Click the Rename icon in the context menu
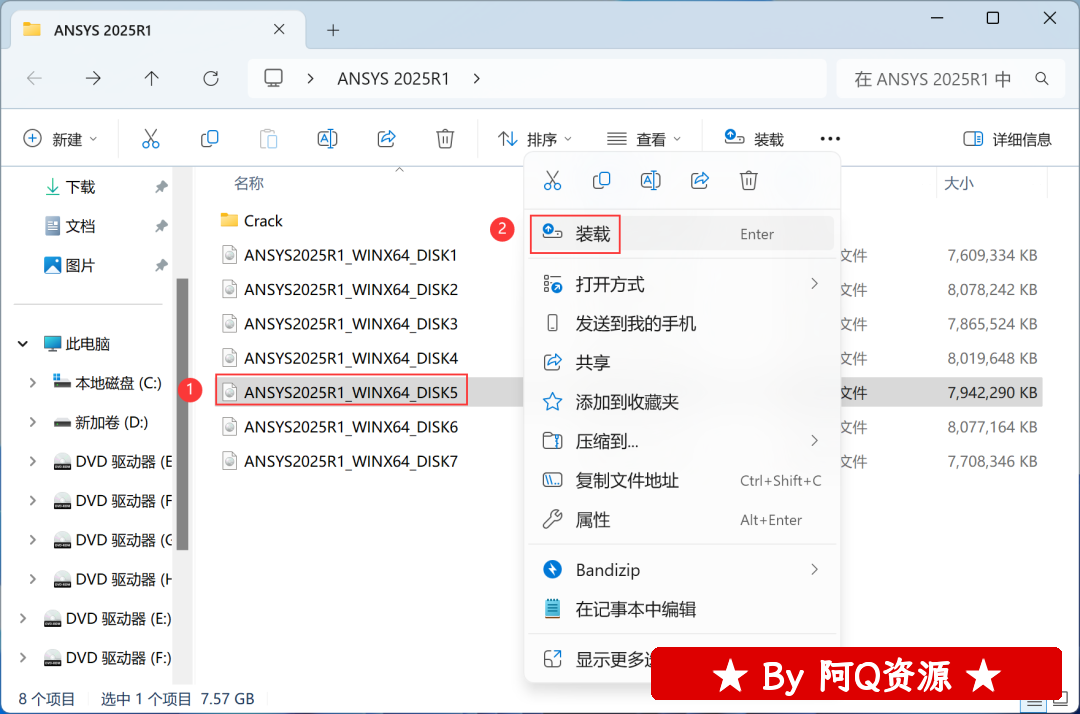The height and width of the screenshot is (714, 1080). [x=651, y=180]
